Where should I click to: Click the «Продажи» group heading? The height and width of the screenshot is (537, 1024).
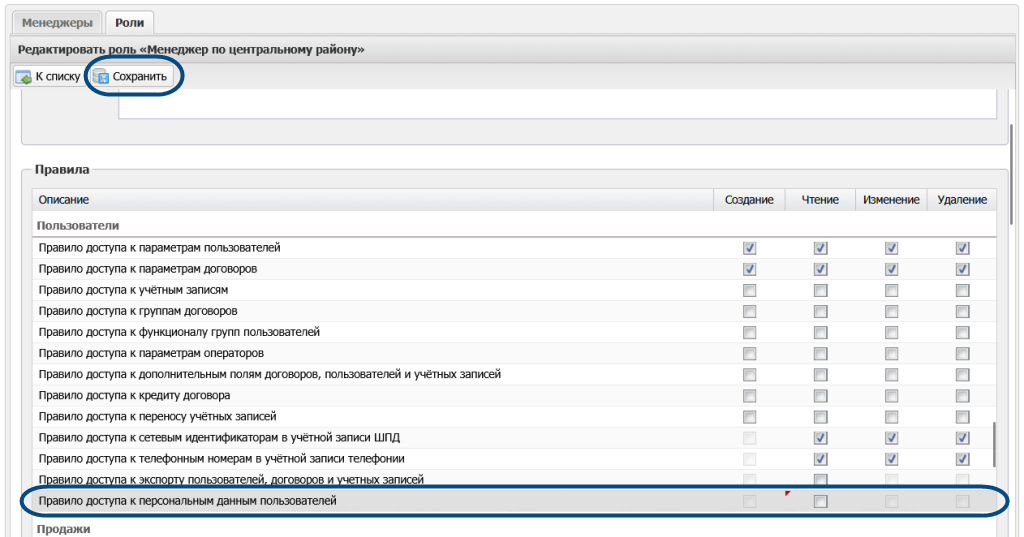pyautogui.click(x=63, y=528)
